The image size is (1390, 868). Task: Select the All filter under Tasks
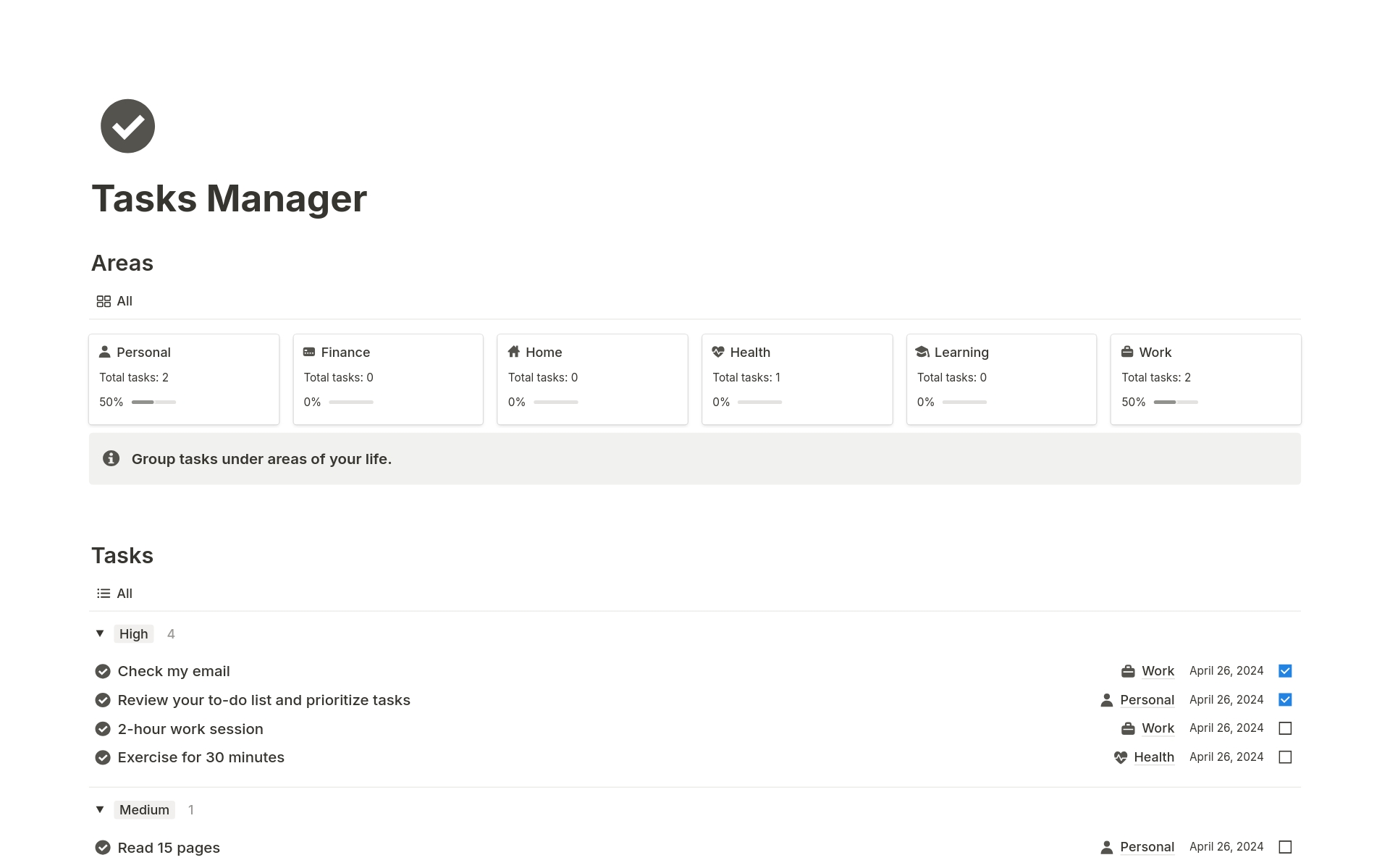click(124, 593)
